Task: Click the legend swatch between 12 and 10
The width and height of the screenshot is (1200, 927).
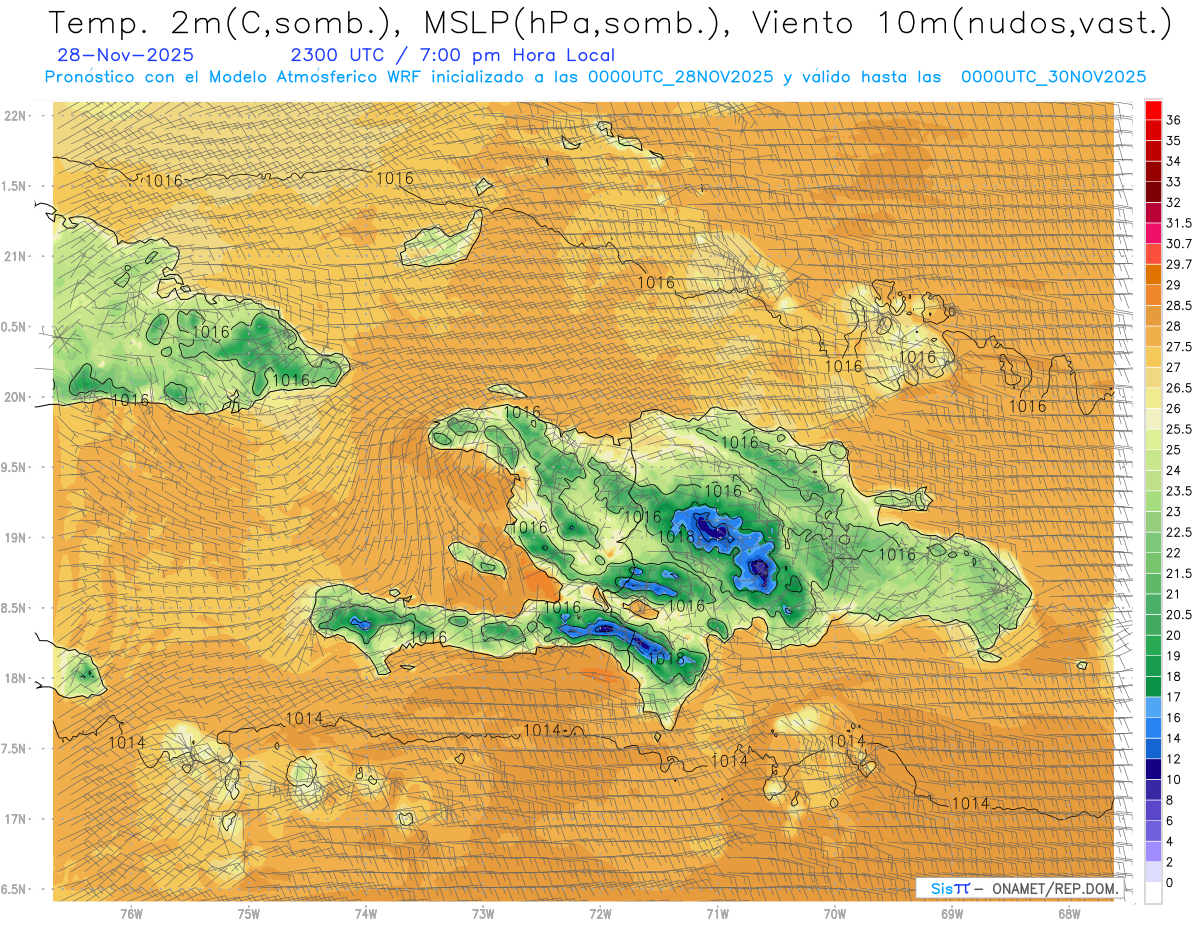Action: (1153, 769)
